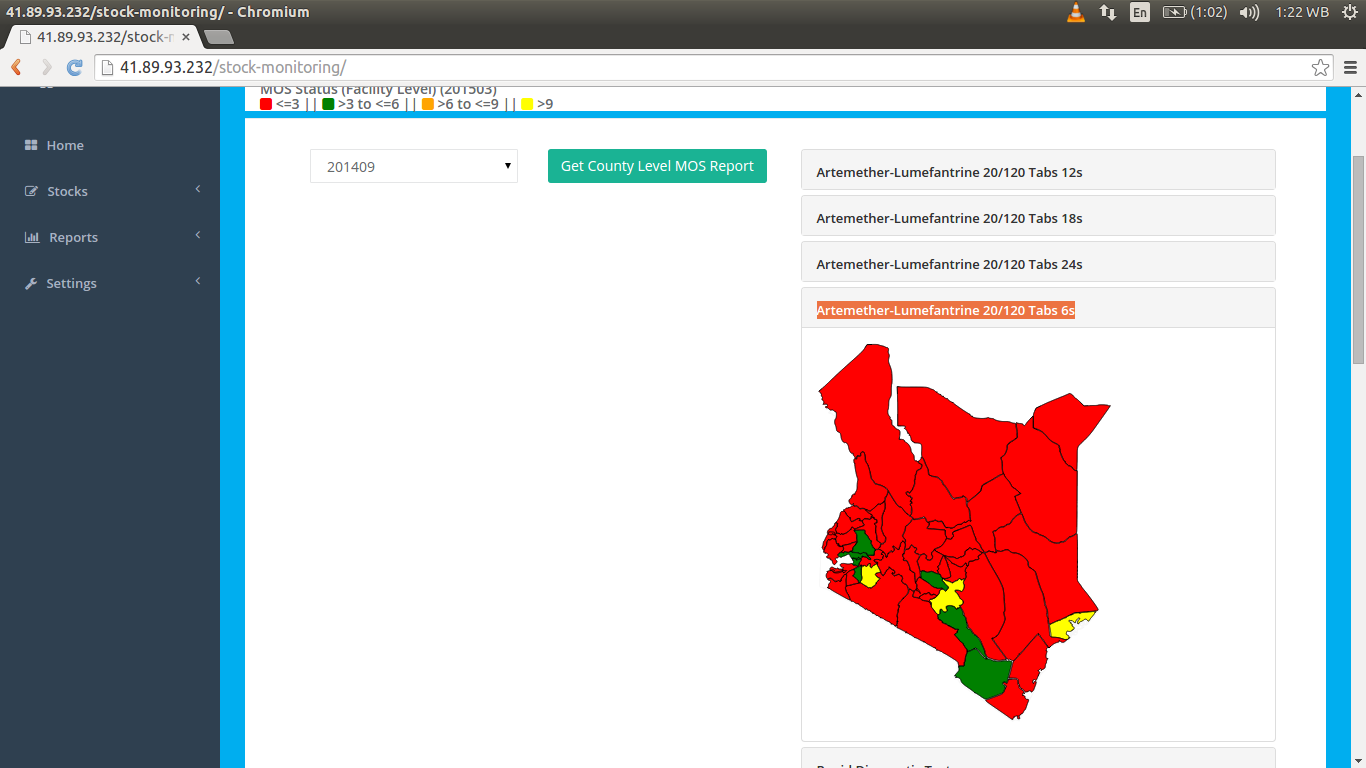Click the Settings wrench icon
1366x768 pixels.
[x=31, y=283]
